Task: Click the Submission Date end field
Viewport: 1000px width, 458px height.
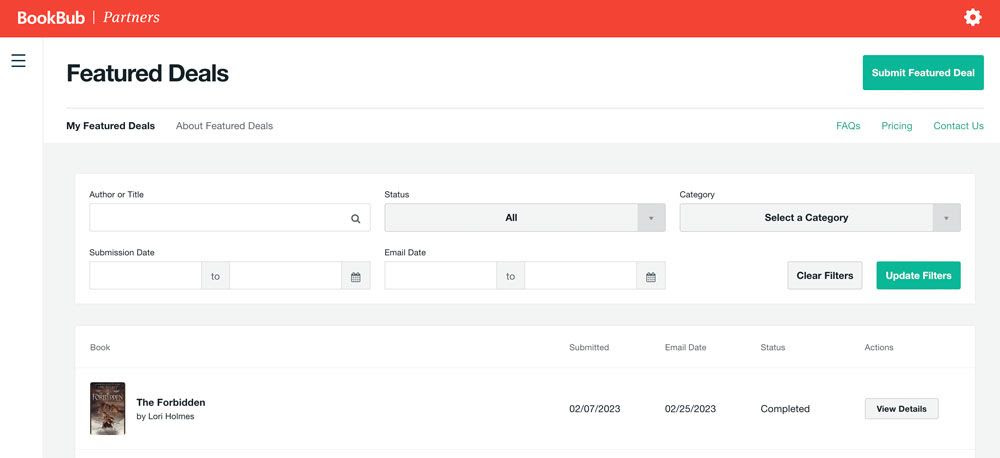Action: [286, 276]
